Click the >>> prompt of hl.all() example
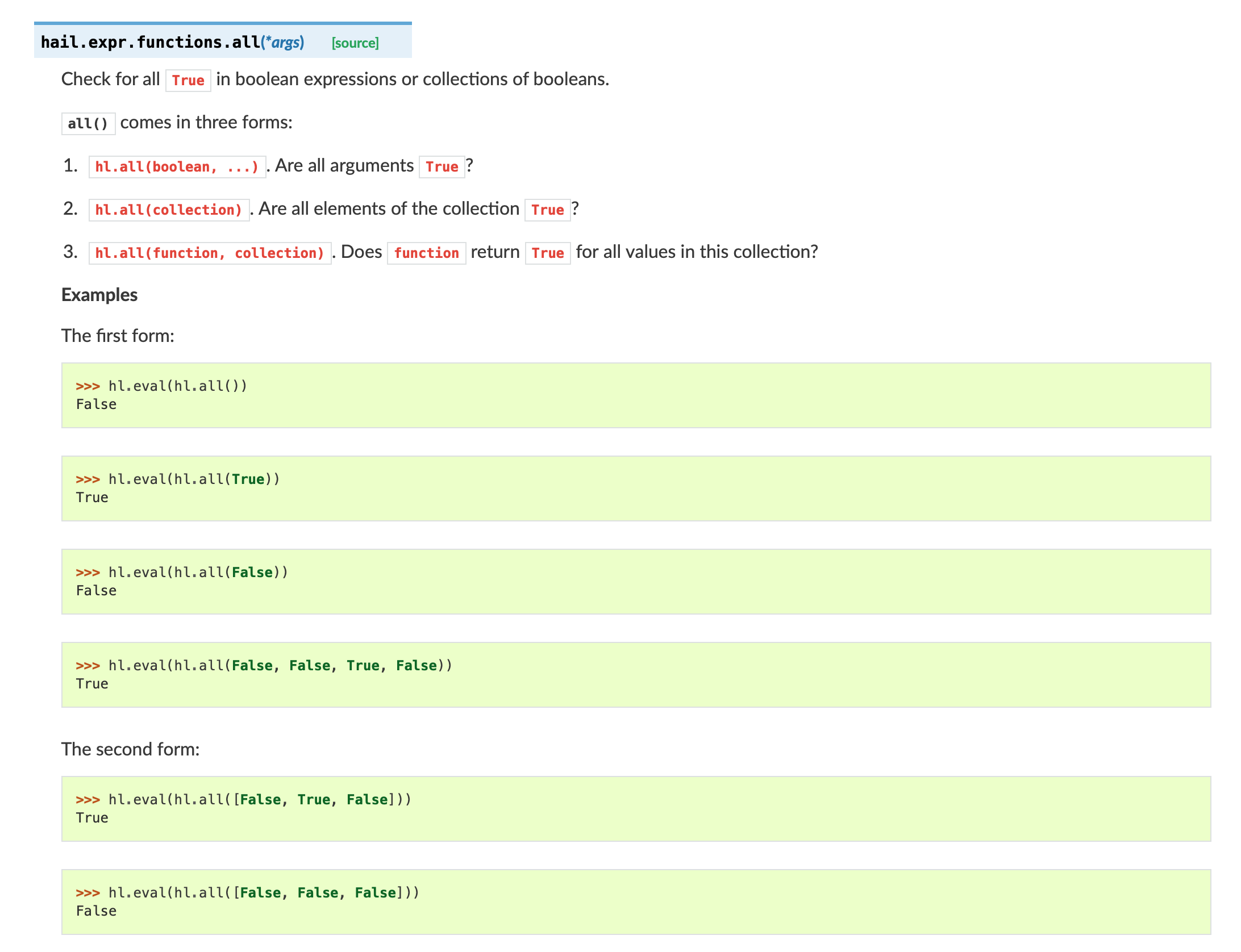Image resolution: width=1241 pixels, height=952 pixels. click(88, 386)
